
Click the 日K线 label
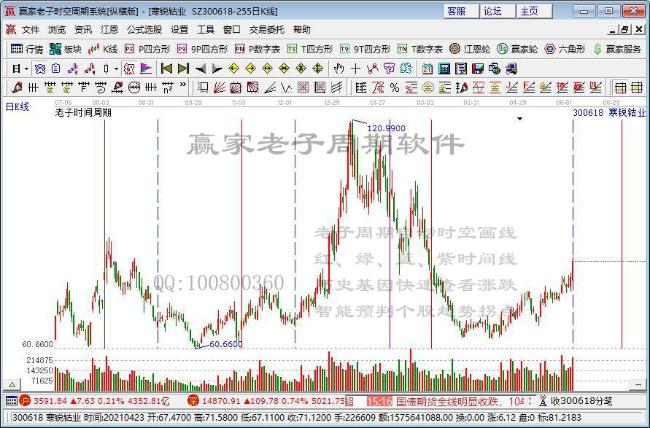click(17, 107)
